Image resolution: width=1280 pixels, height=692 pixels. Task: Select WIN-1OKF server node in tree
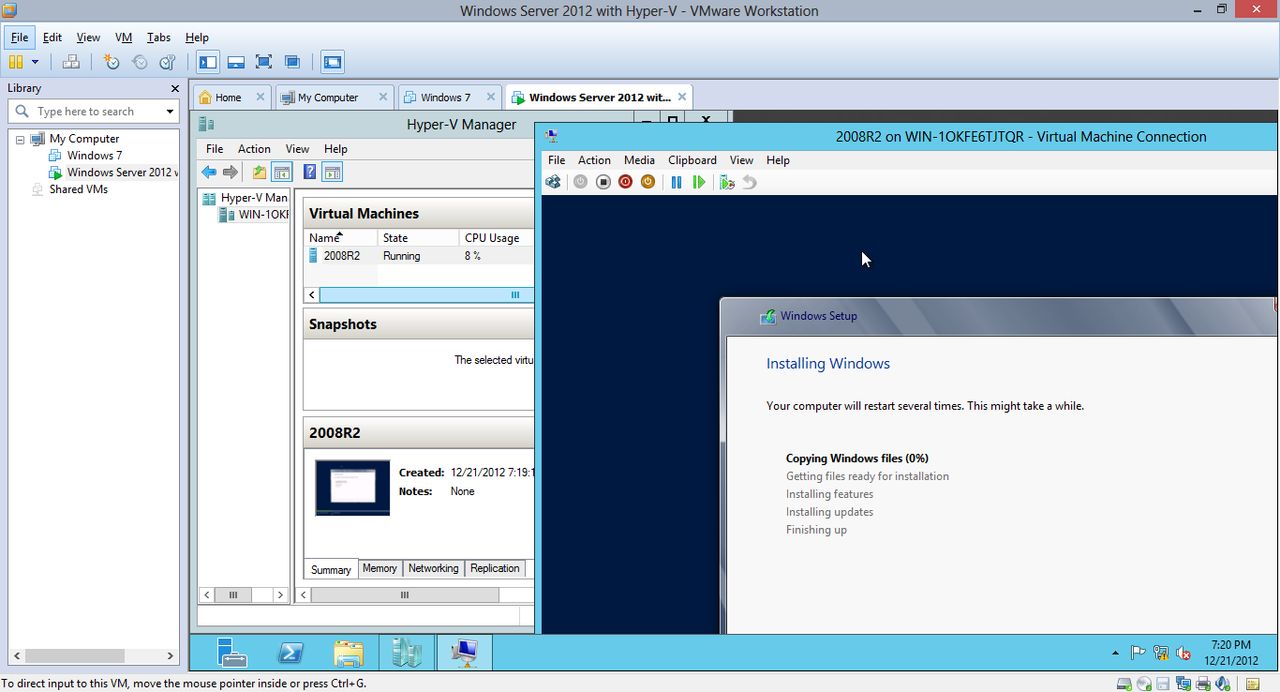[255, 214]
